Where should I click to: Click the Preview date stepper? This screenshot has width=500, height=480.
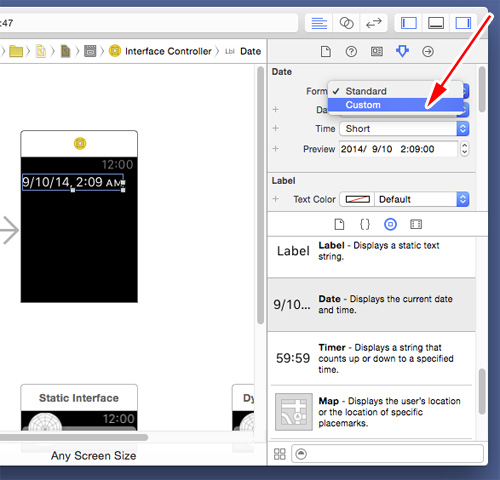464,149
